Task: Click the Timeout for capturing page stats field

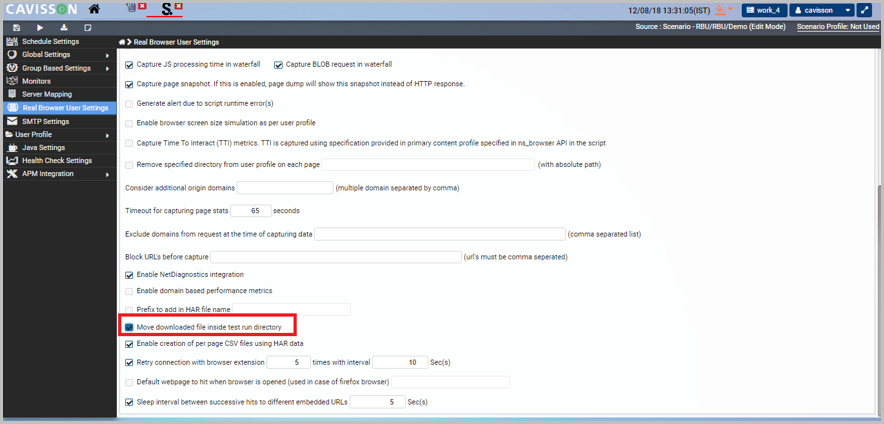Action: pos(250,211)
